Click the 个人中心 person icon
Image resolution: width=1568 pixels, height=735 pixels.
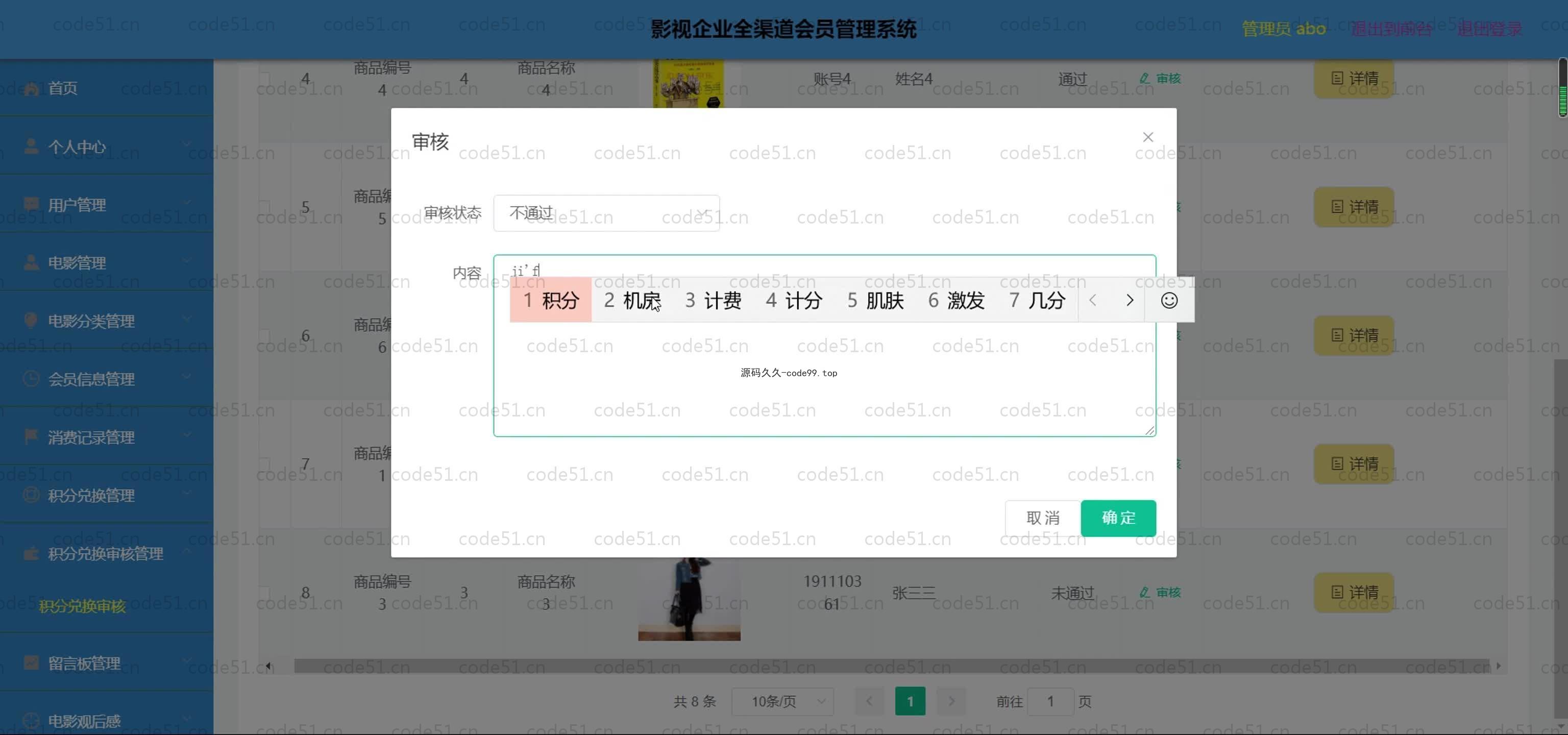point(31,146)
